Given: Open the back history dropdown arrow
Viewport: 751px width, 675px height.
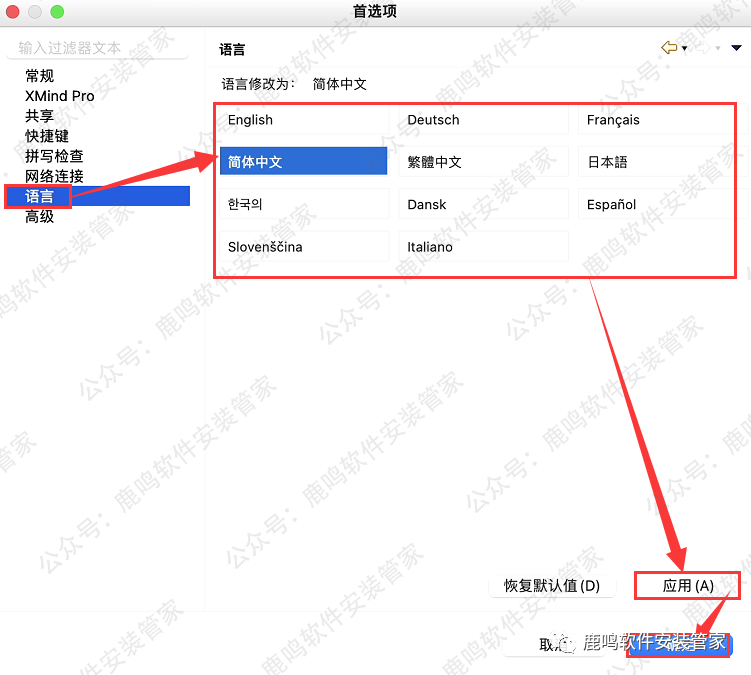Looking at the screenshot, I should pyautogui.click(x=685, y=49).
